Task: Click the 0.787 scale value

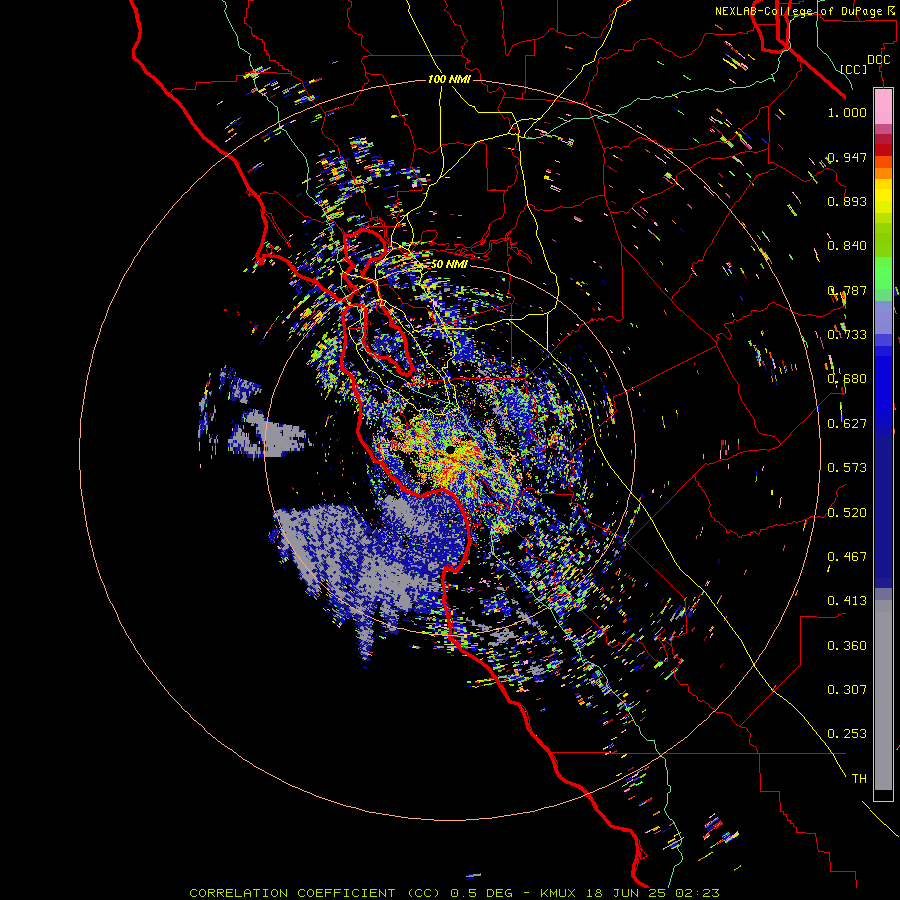Action: click(847, 290)
